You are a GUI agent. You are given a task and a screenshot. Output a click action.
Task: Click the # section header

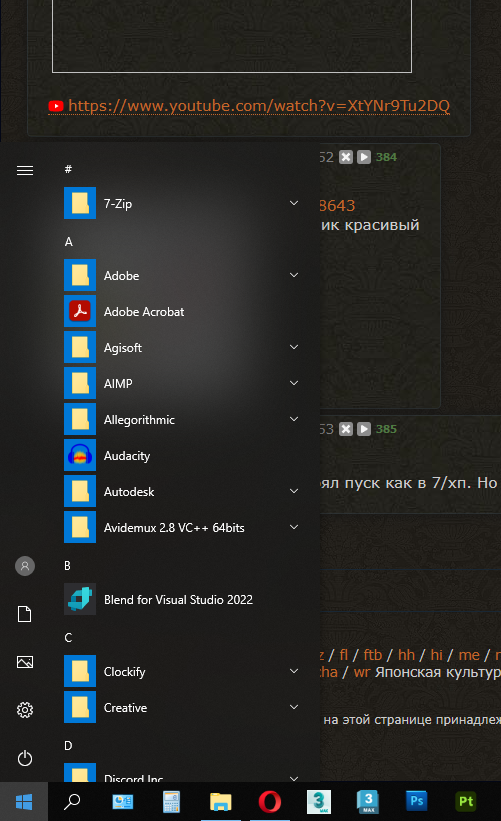pos(68,169)
